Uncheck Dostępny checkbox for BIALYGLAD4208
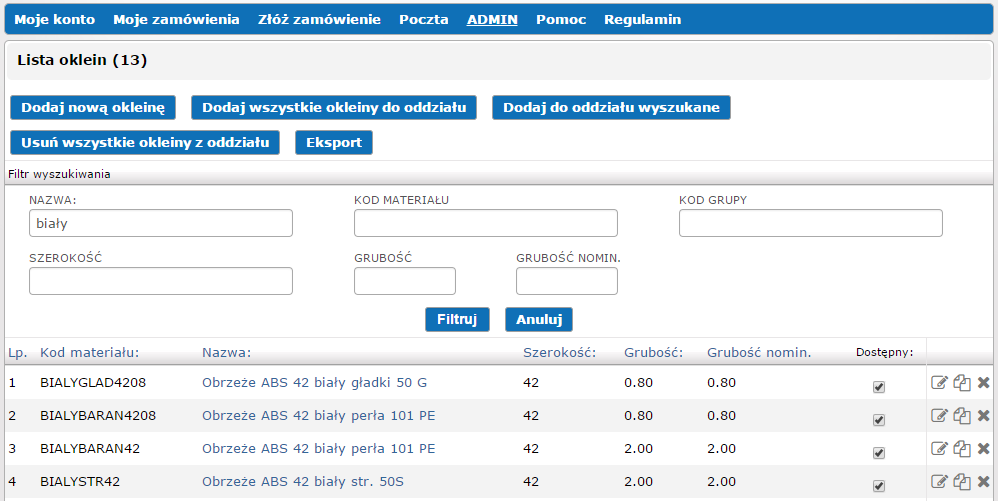The height and width of the screenshot is (501, 998). [x=879, y=388]
